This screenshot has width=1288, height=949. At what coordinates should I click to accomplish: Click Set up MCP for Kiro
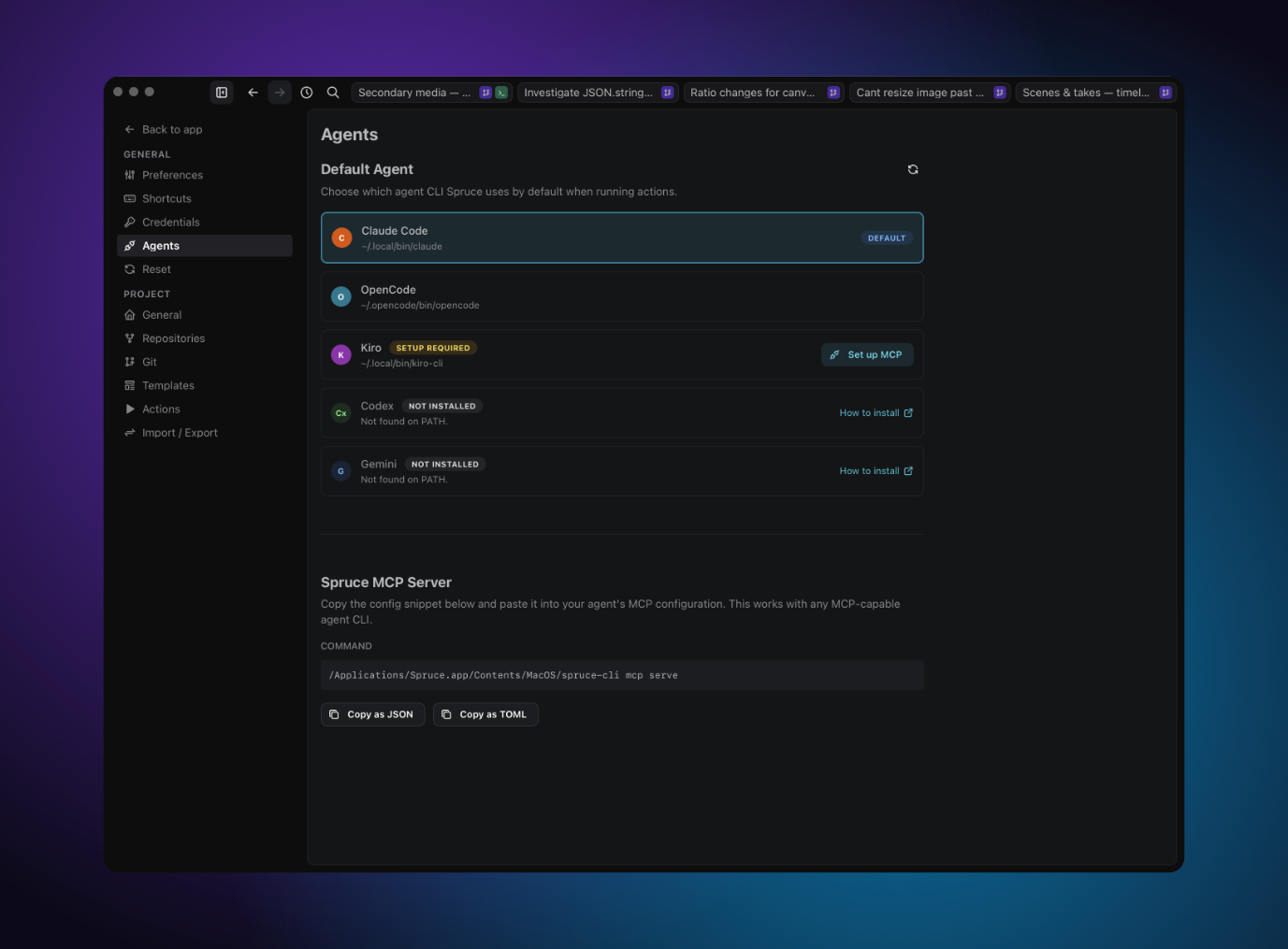pos(867,354)
